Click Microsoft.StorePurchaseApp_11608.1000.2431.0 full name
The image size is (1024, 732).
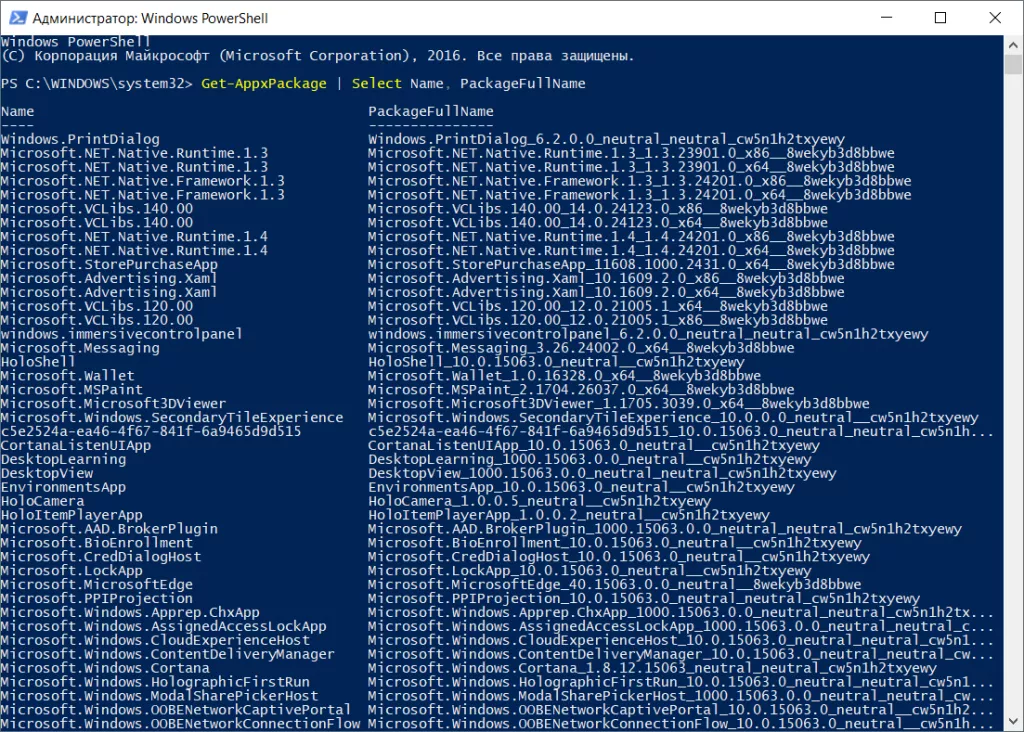click(x=631, y=264)
